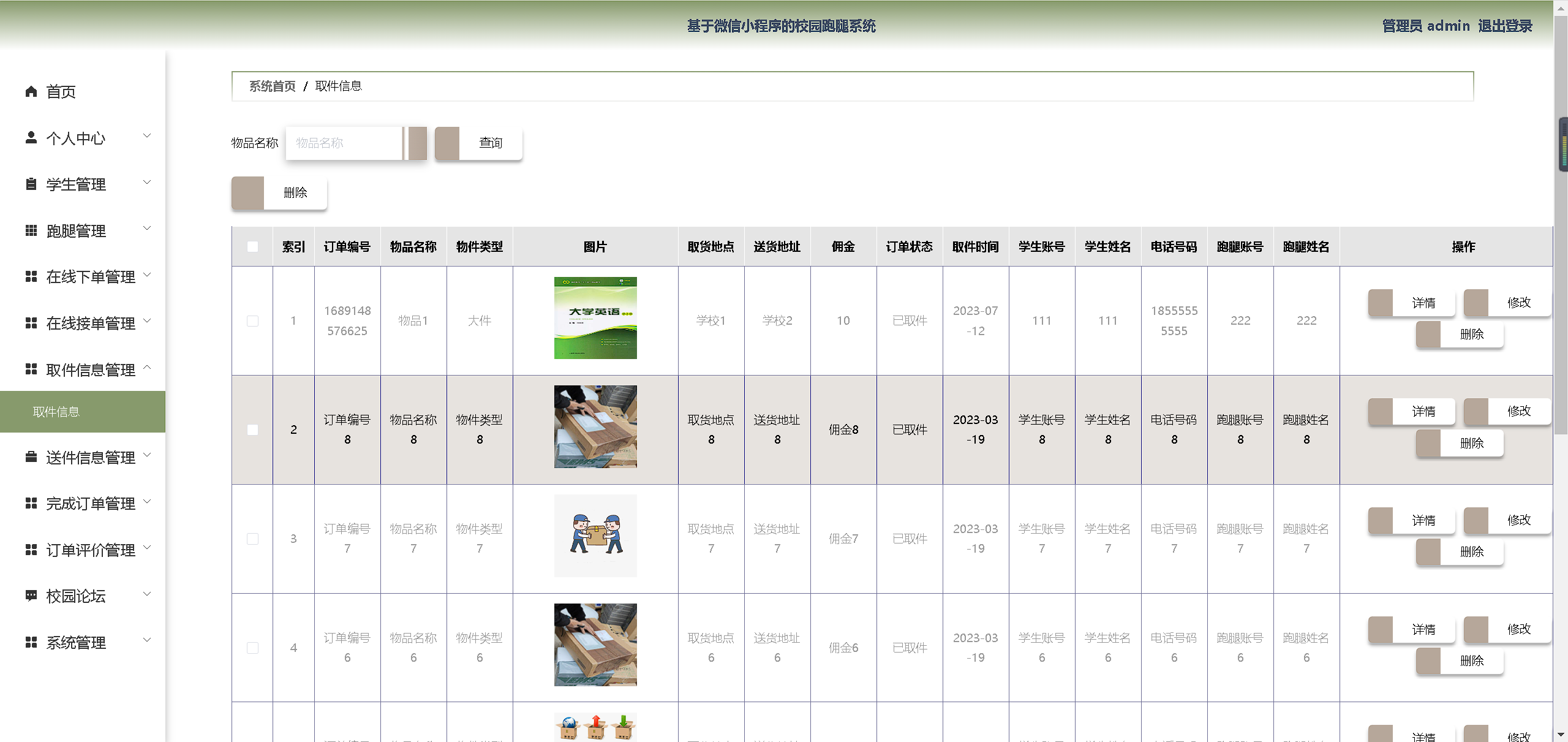1568x742 pixels.
Task: Toggle the select-all checkbox in table header
Action: [252, 246]
